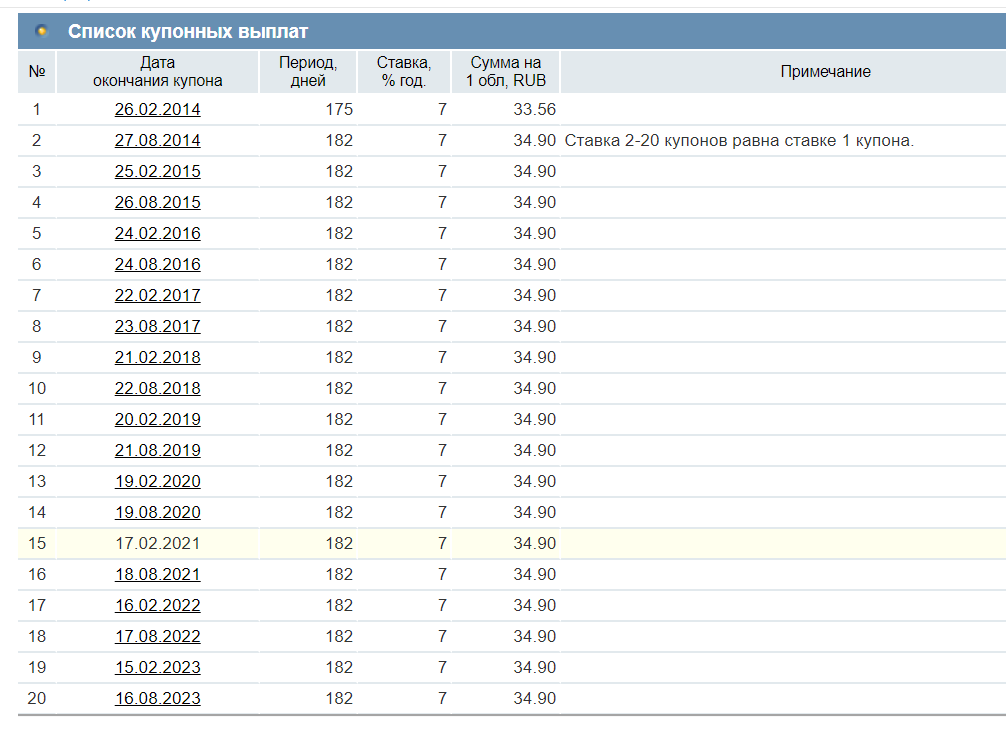Click the Примечание column header
The width and height of the screenshot is (1006, 735).
[825, 71]
